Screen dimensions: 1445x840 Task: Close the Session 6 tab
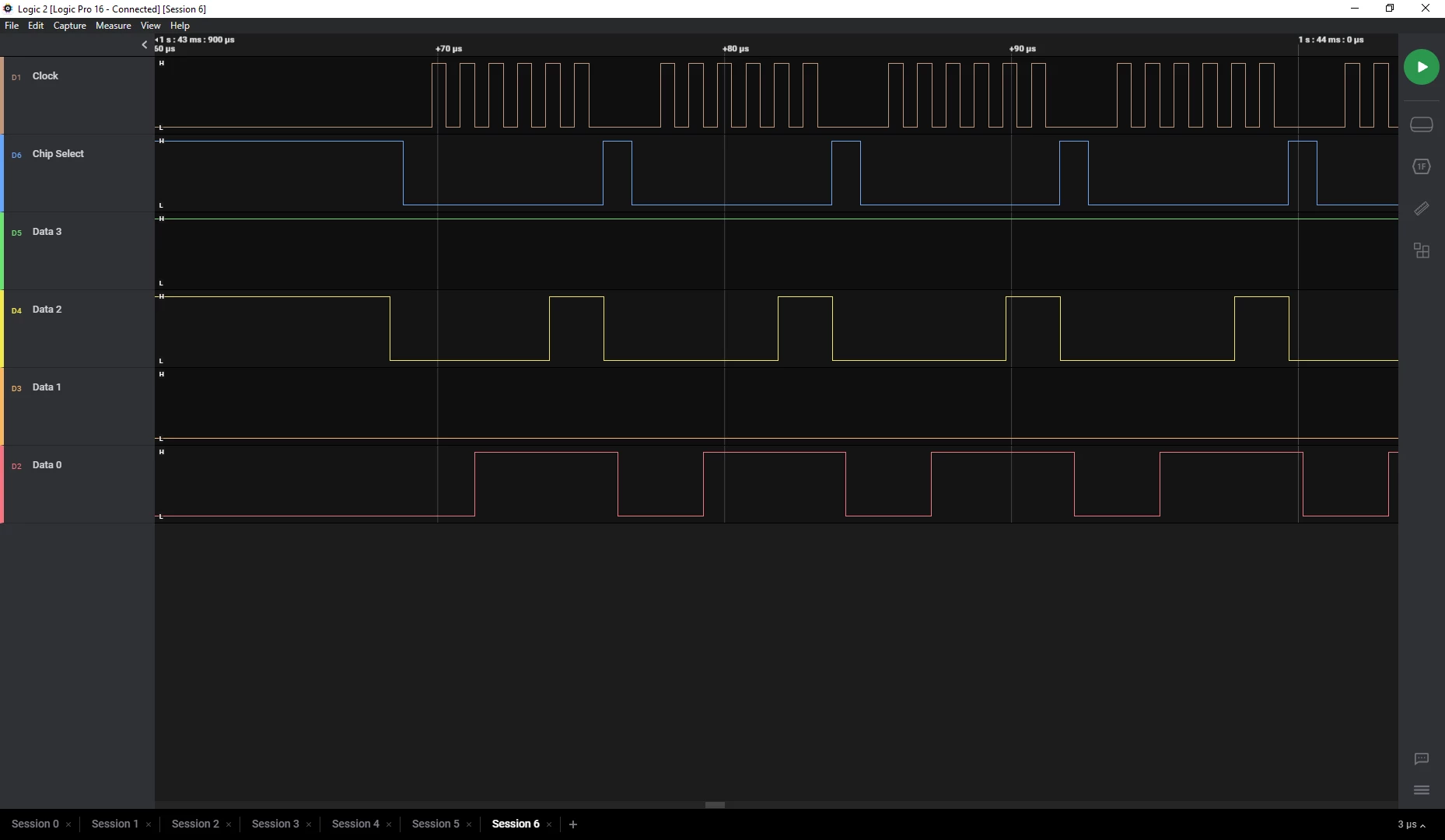[549, 824]
